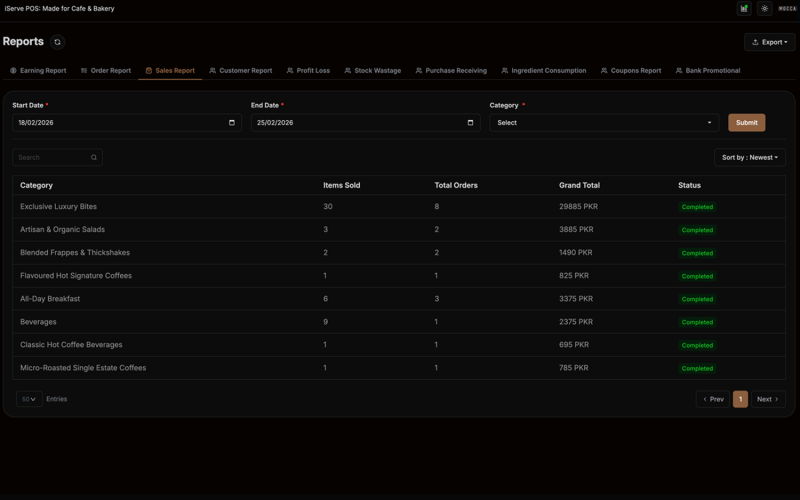
Task: Open Sort by Newest dropdown
Action: click(749, 157)
